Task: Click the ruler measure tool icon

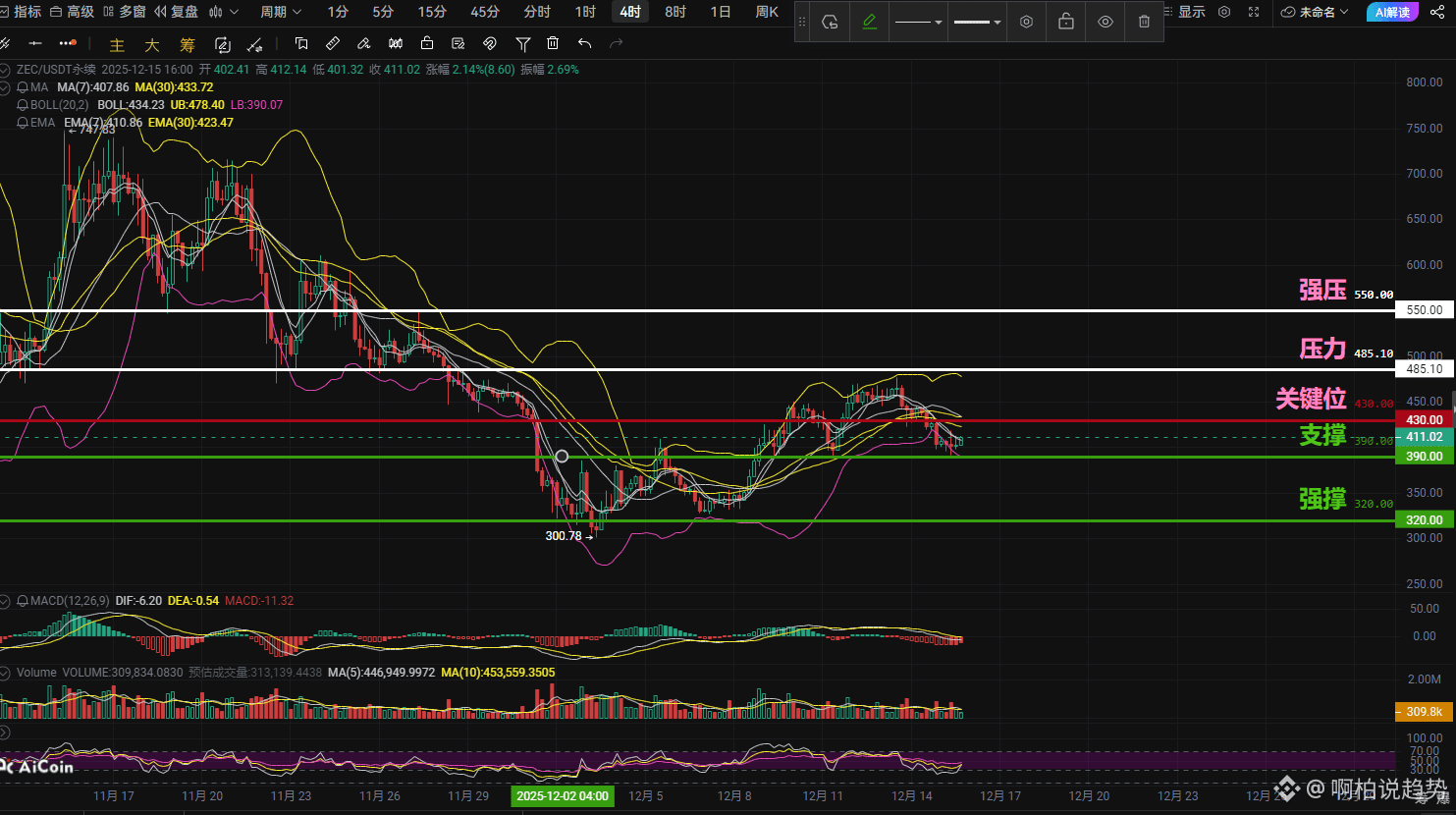Action: tap(333, 44)
